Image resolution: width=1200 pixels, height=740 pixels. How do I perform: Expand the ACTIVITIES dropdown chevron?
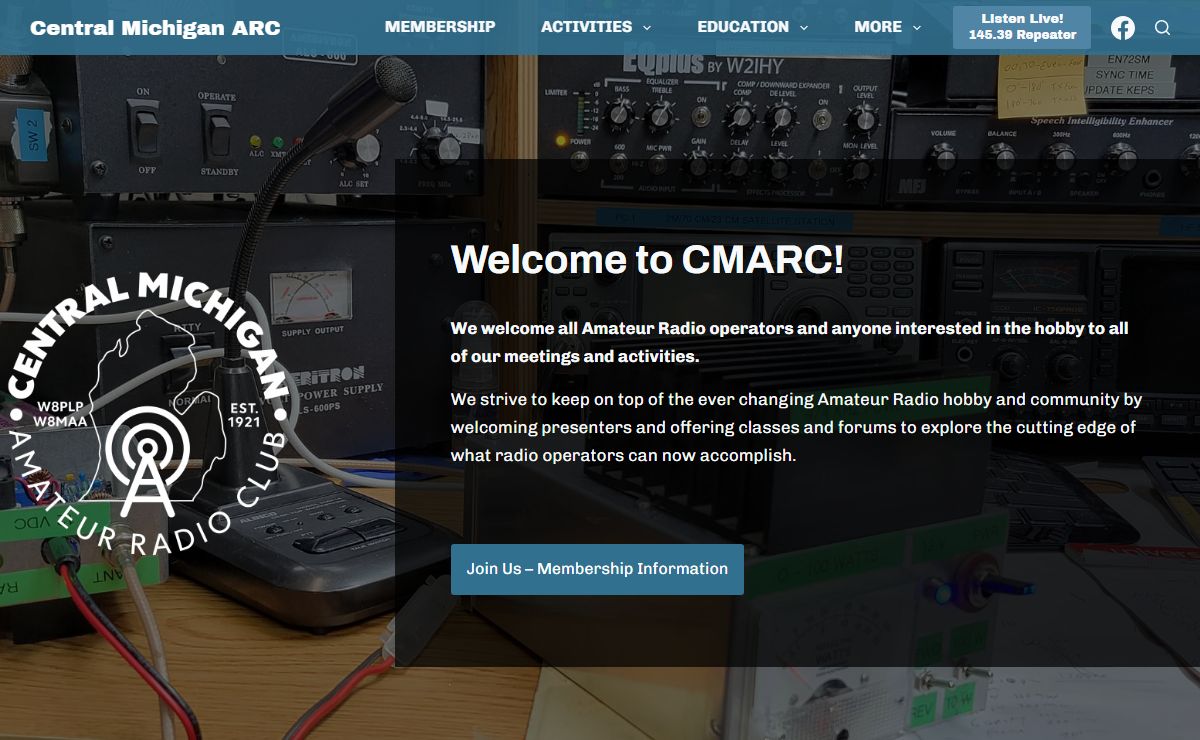[647, 28]
